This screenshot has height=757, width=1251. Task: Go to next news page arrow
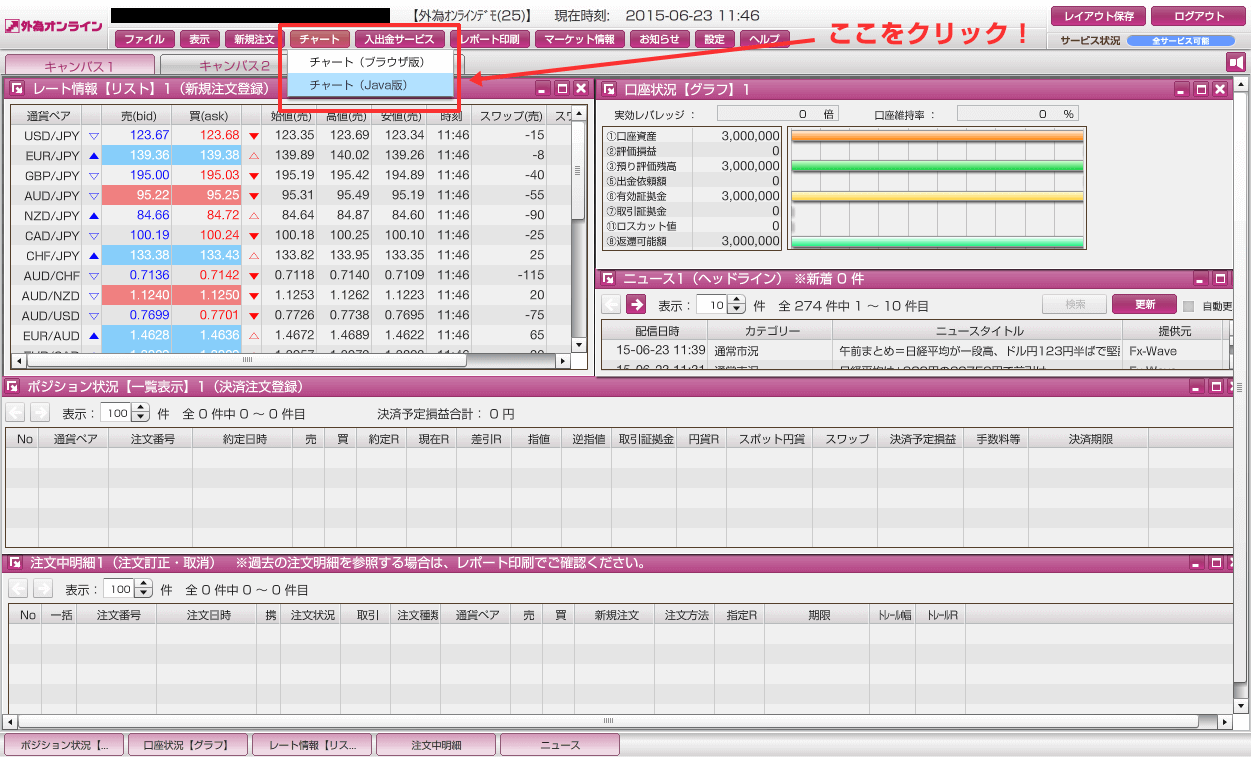(x=636, y=305)
